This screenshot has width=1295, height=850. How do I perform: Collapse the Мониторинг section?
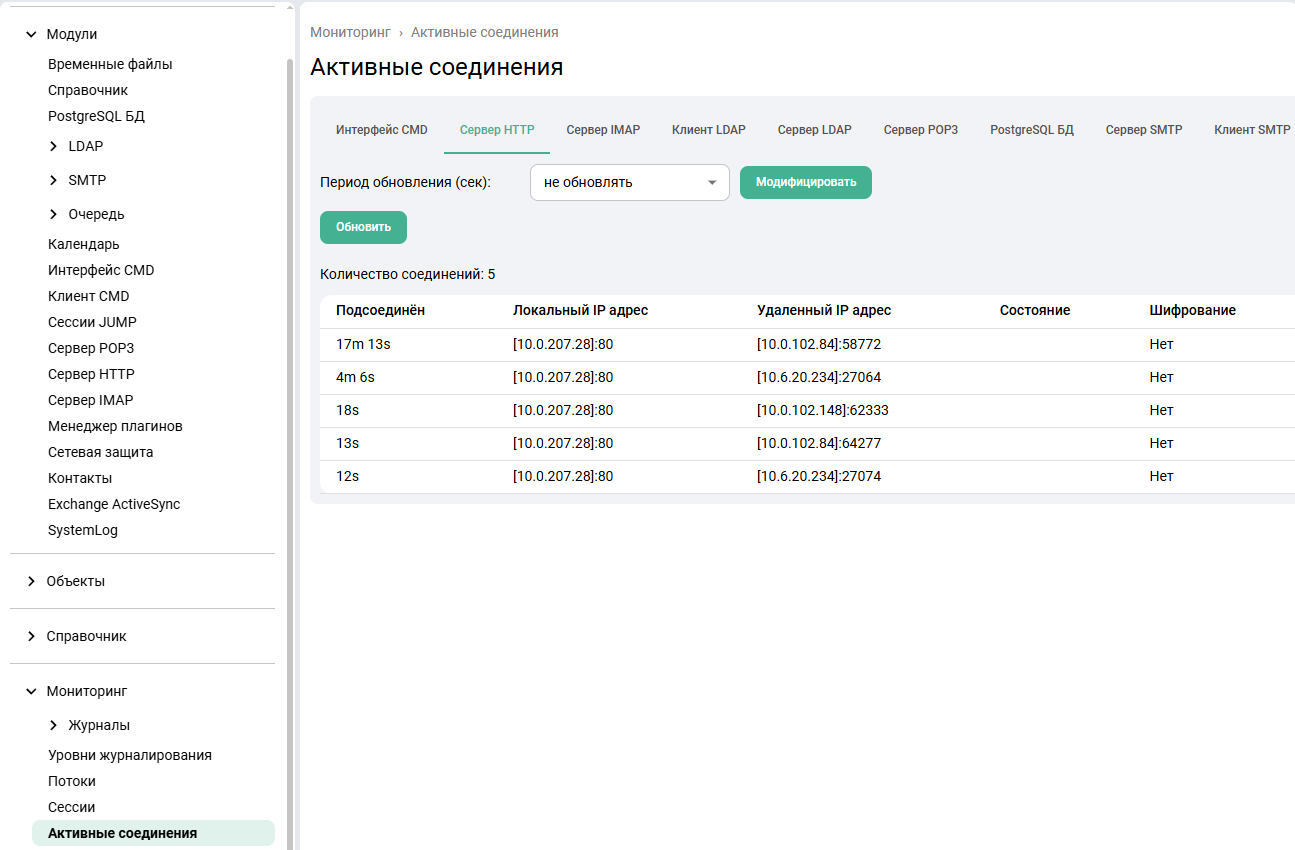coord(31,691)
